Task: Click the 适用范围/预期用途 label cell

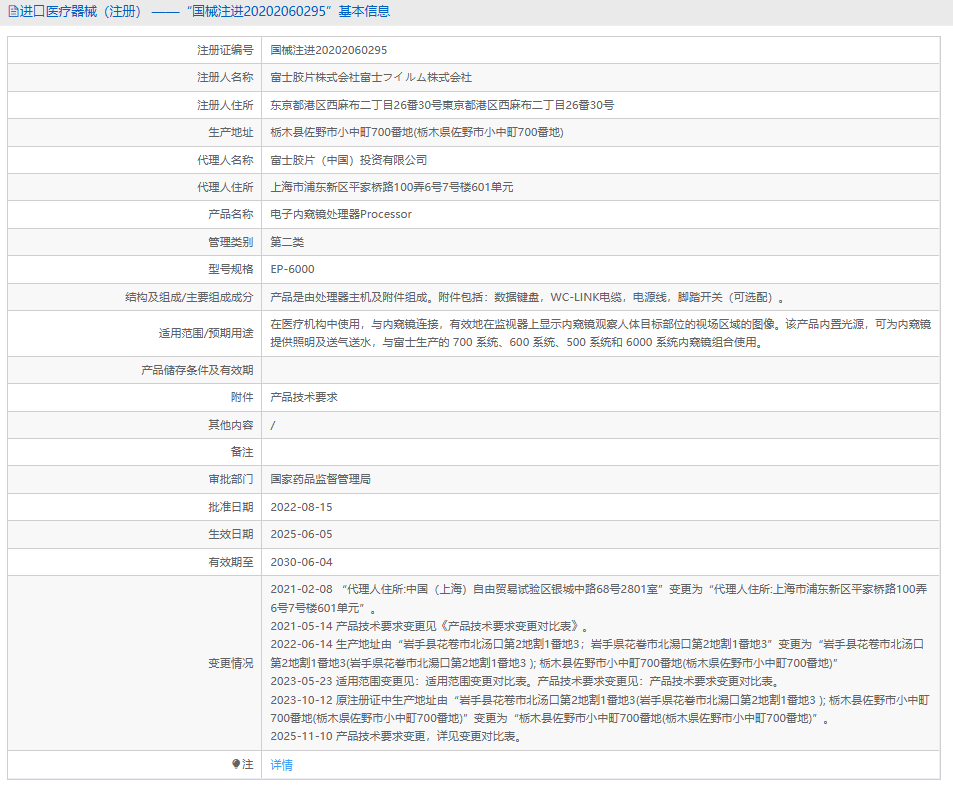Action: [x=134, y=334]
